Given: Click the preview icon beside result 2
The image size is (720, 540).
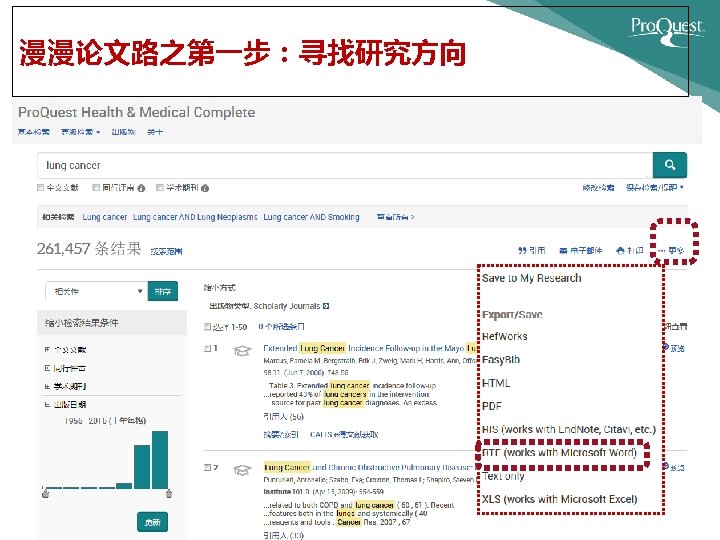Looking at the screenshot, I should pos(665,467).
